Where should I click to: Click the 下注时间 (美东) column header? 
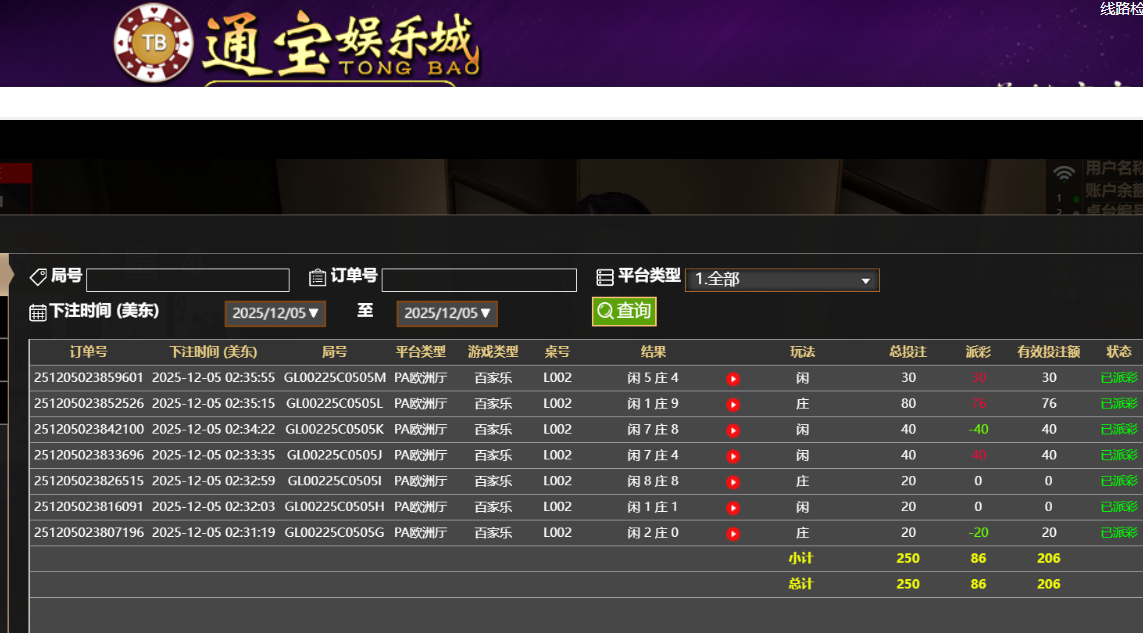213,352
